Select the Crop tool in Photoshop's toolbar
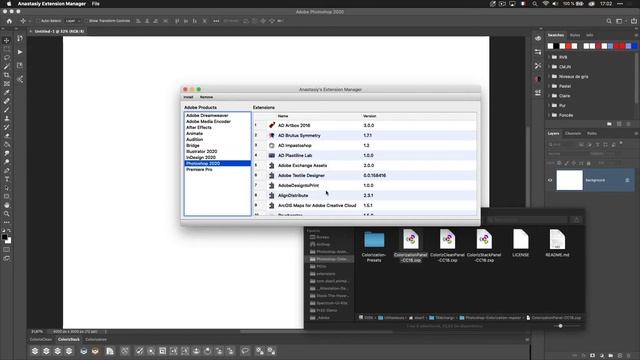Screen dimensions: 640x360 coord(7,75)
